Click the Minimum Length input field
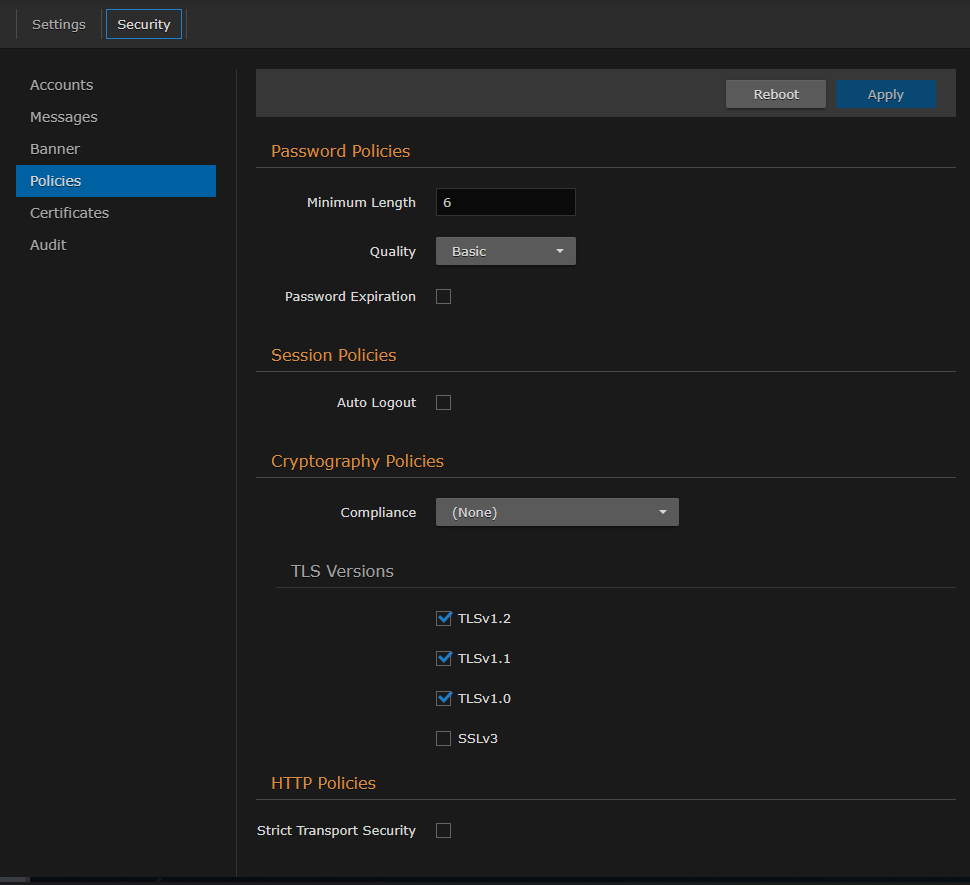This screenshot has height=885, width=970. (x=505, y=202)
